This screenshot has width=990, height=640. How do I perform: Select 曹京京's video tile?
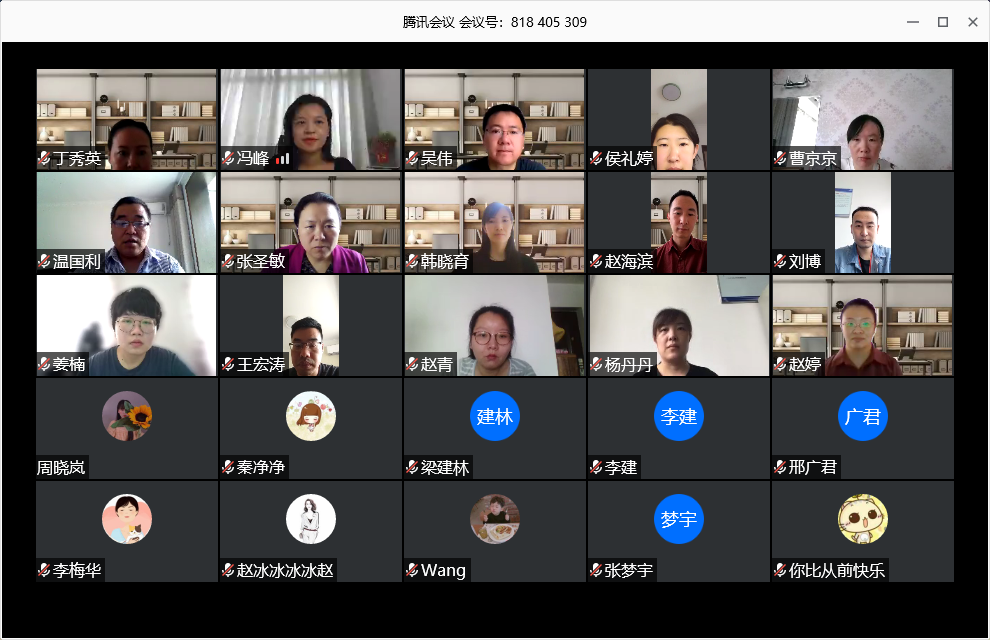coord(862,119)
